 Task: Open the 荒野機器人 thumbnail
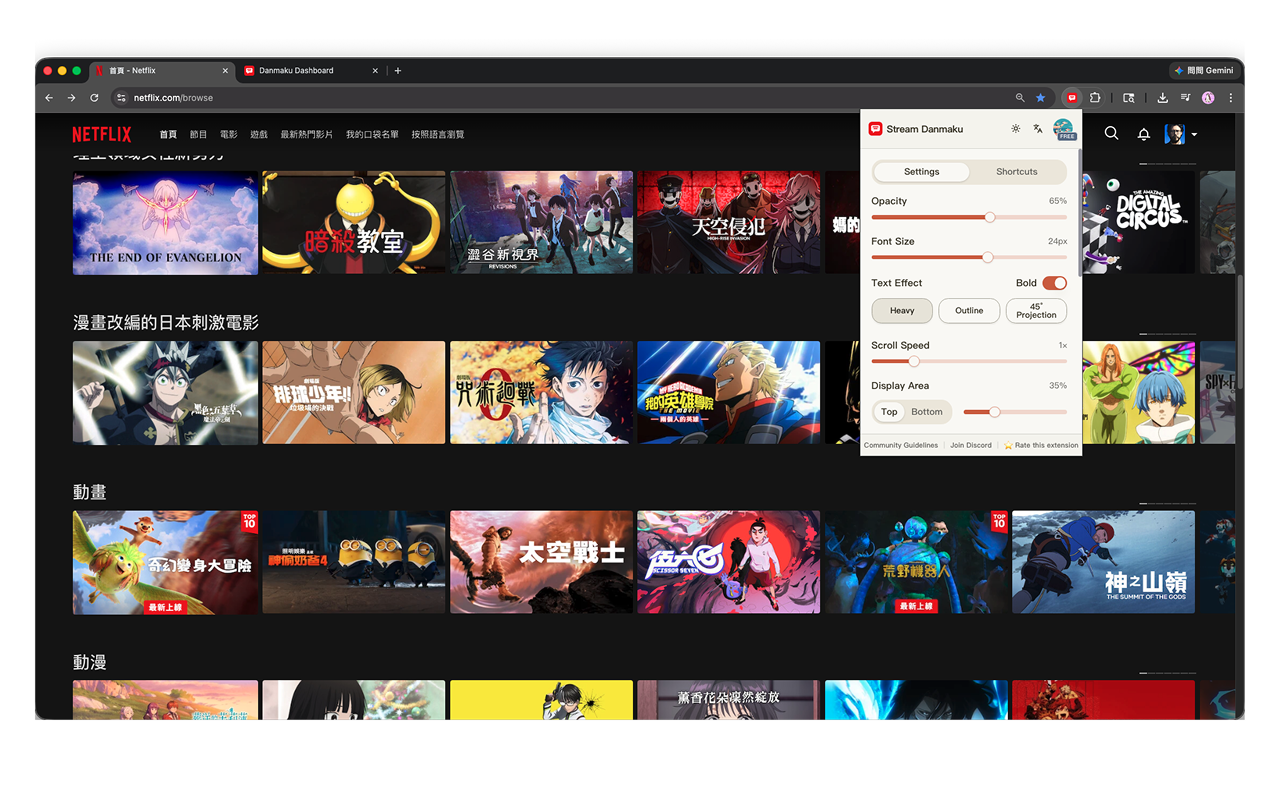pos(916,562)
